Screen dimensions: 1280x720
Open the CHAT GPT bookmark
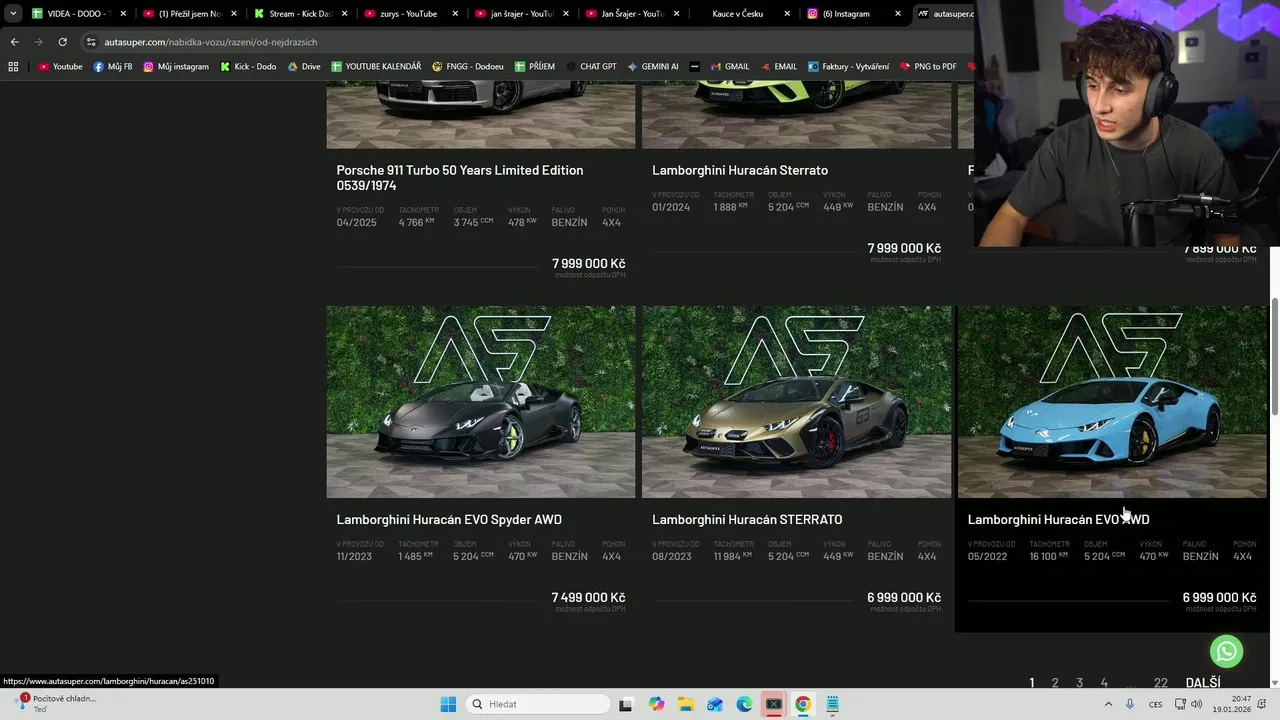coord(591,67)
